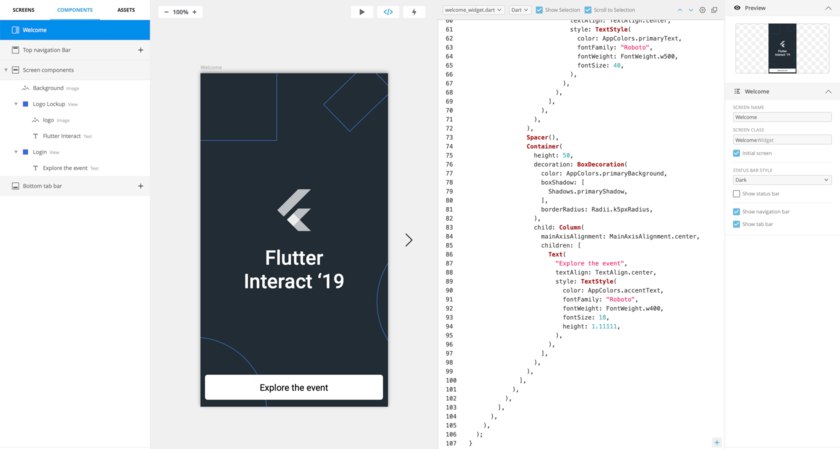Collapse the Preview panel

click(x=828, y=8)
